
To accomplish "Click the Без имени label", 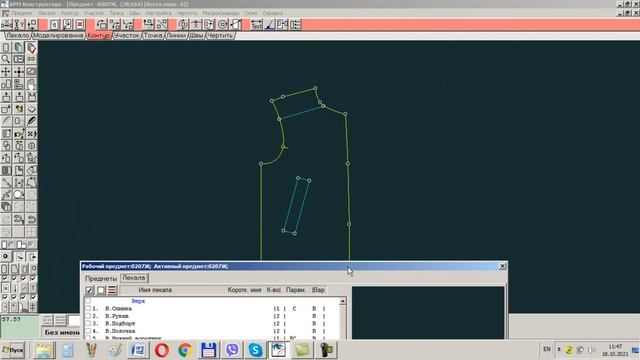I will pyautogui.click(x=62, y=332).
